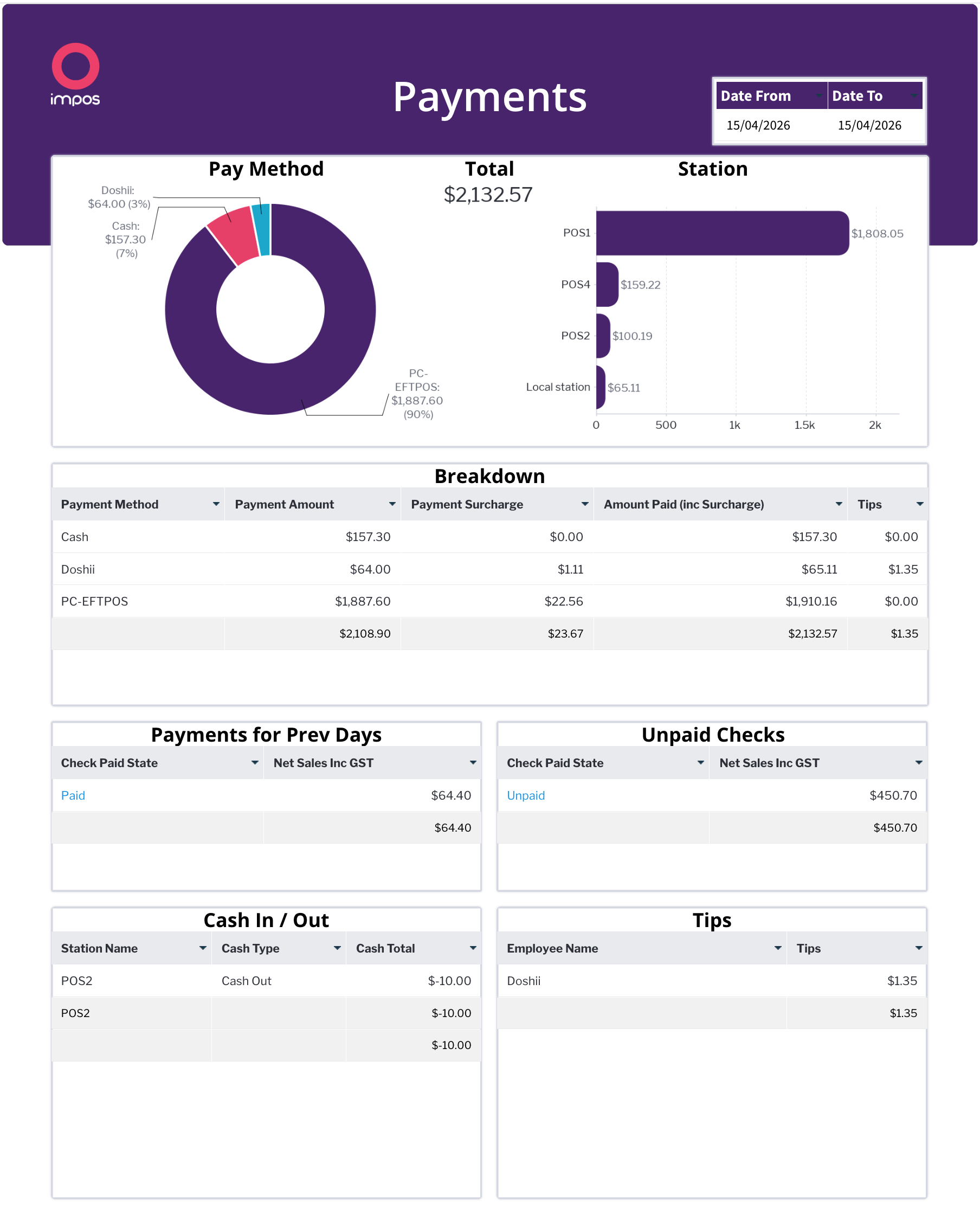Open the Cash Total column sort arrow
Viewport: 980px width, 1209px height.
[x=473, y=949]
